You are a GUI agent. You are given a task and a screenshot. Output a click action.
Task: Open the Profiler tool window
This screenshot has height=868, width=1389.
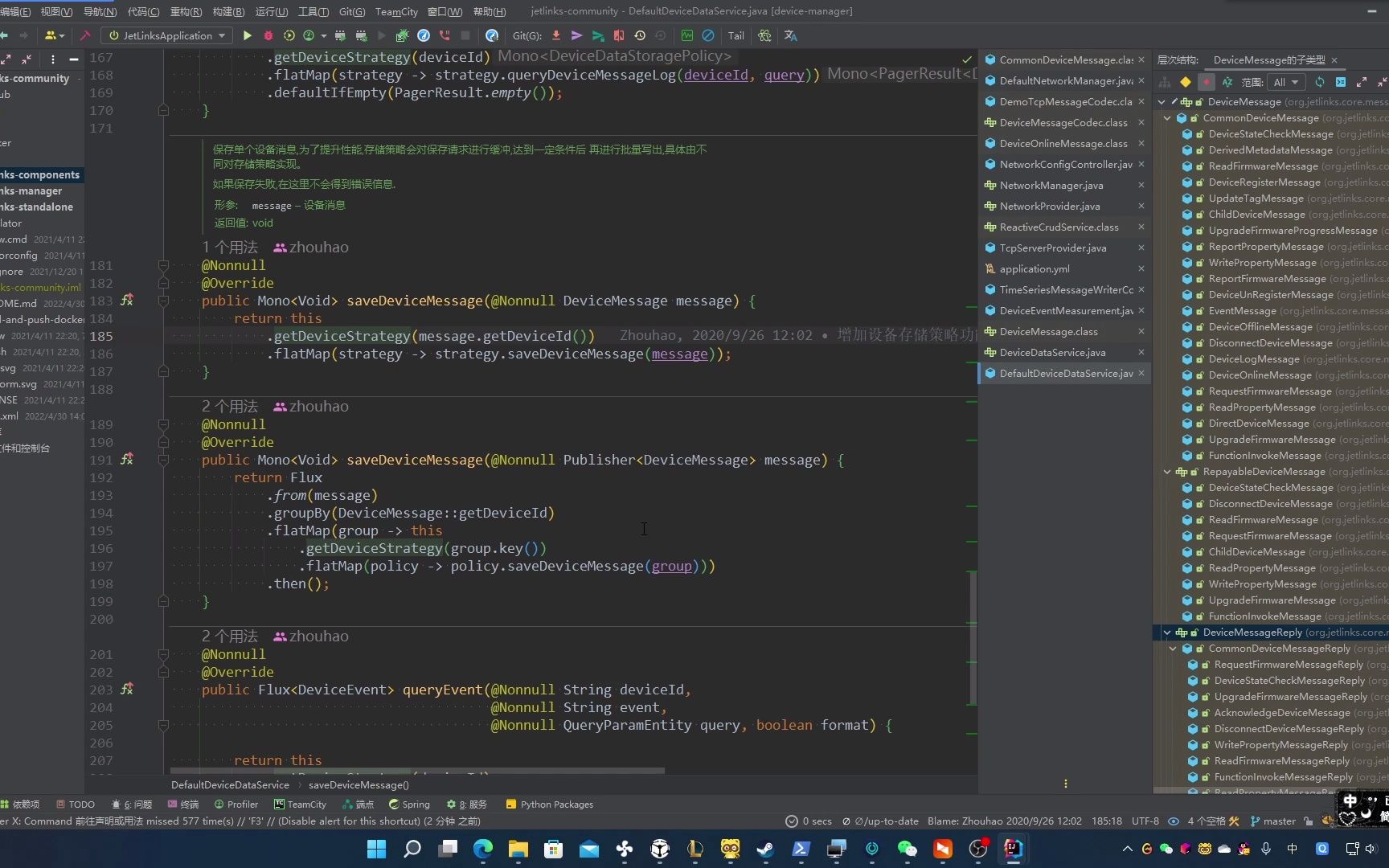pos(236,805)
